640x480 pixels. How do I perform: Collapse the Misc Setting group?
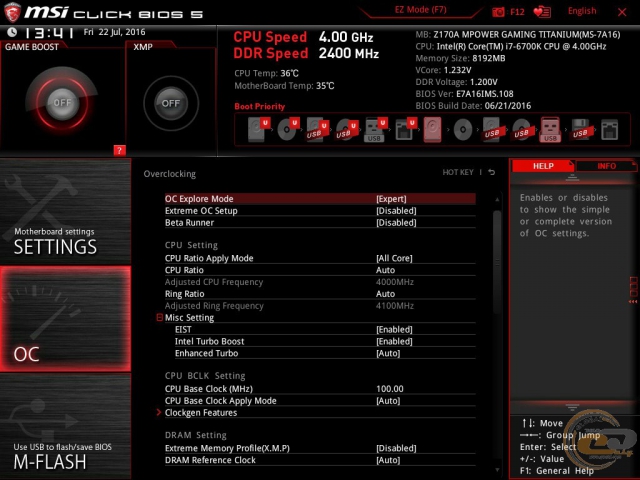pos(160,317)
